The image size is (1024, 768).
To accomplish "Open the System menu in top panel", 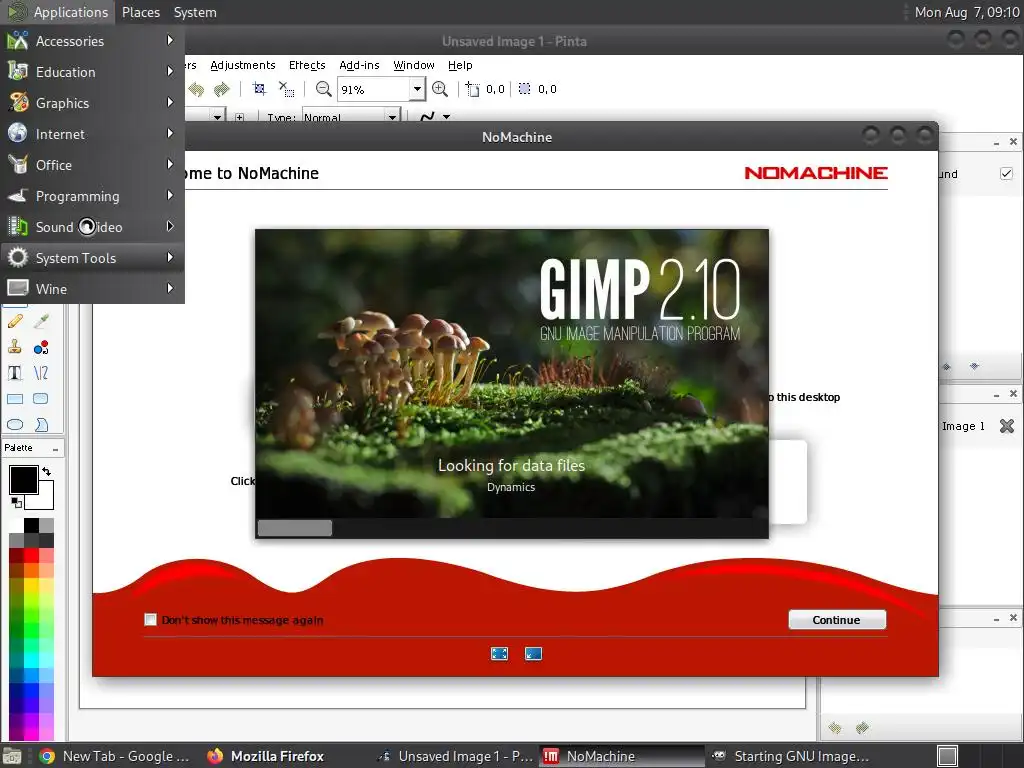I will coord(195,12).
